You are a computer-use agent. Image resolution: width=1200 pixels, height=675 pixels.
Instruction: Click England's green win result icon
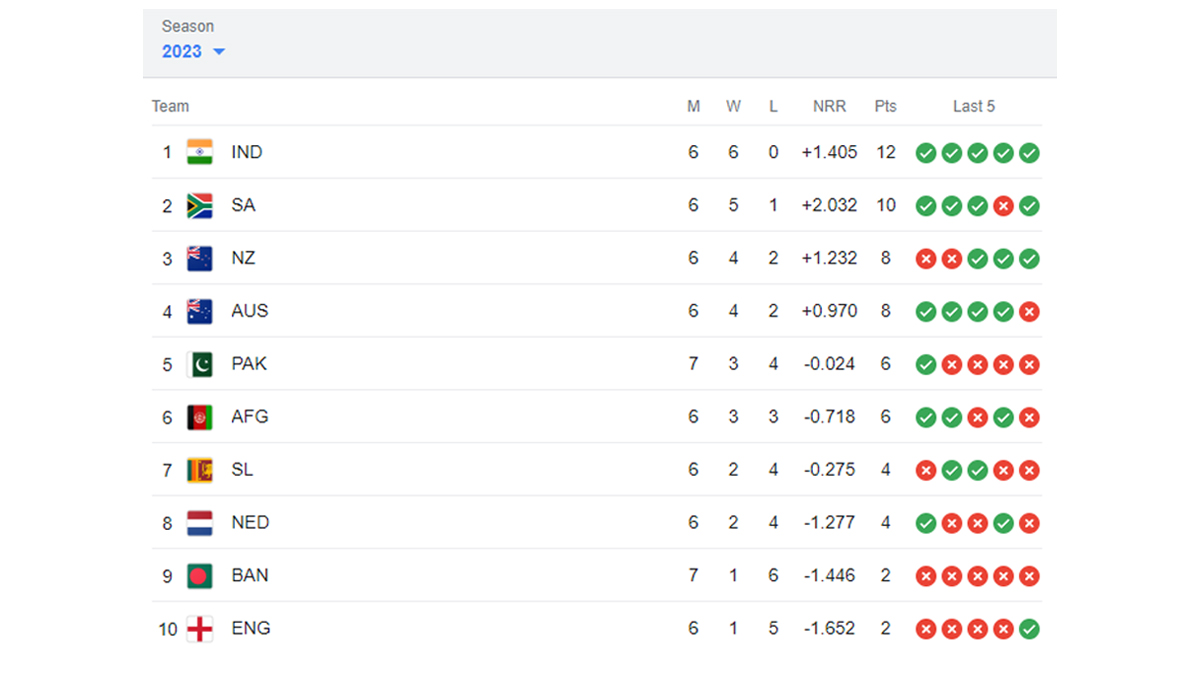point(1029,629)
